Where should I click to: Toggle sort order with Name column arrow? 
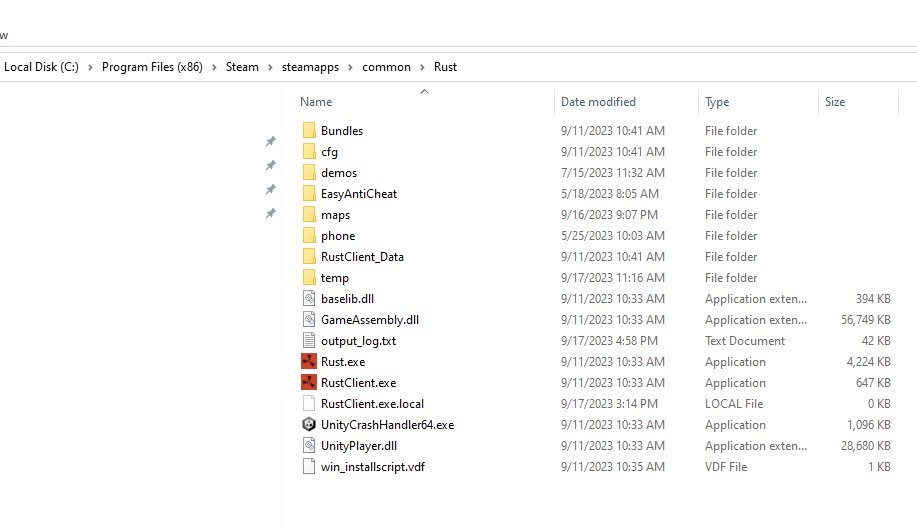[x=425, y=91]
